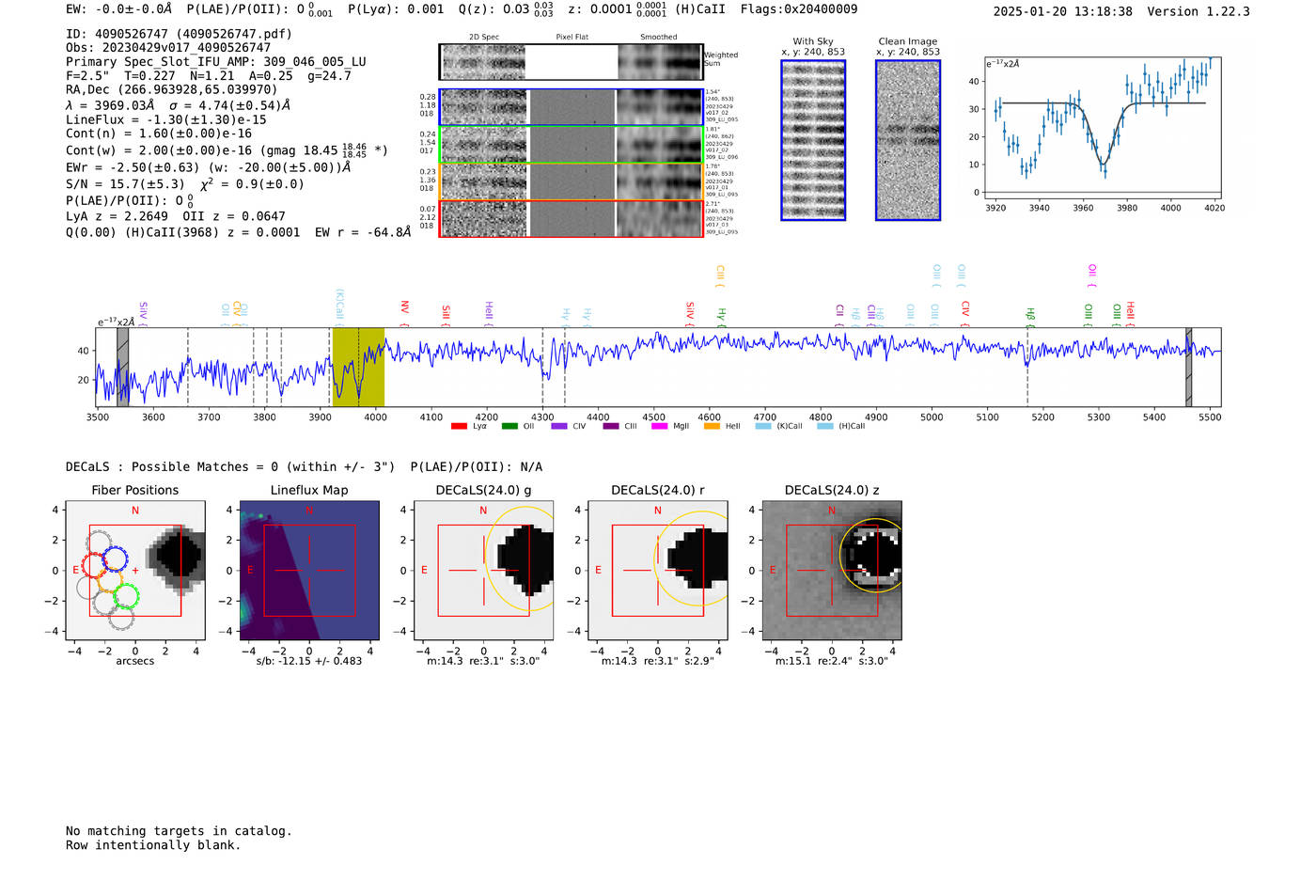Image resolution: width=1316 pixels, height=896 pixels.
Task: Click the DECaLS g-band image
Action: 483,571
